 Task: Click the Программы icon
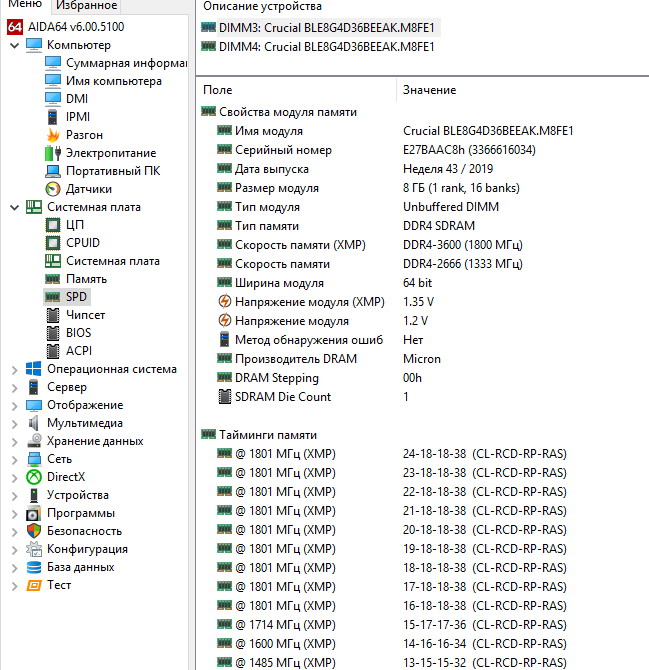tap(34, 513)
